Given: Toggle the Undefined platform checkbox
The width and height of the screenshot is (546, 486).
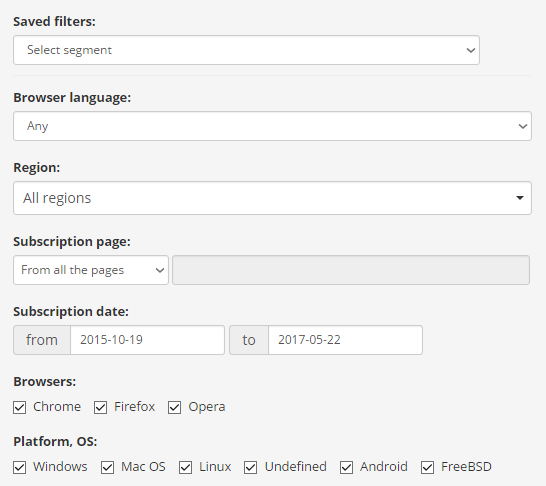Looking at the screenshot, I should point(250,467).
